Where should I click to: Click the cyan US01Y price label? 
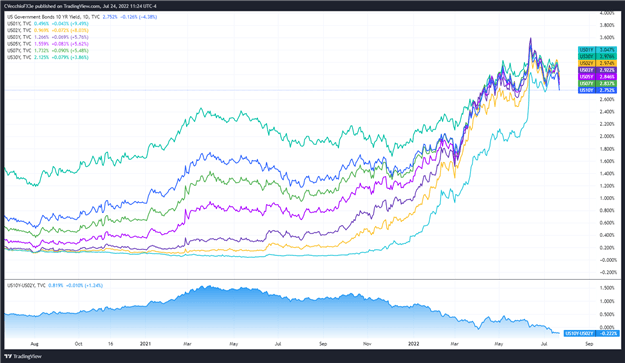coord(597,50)
